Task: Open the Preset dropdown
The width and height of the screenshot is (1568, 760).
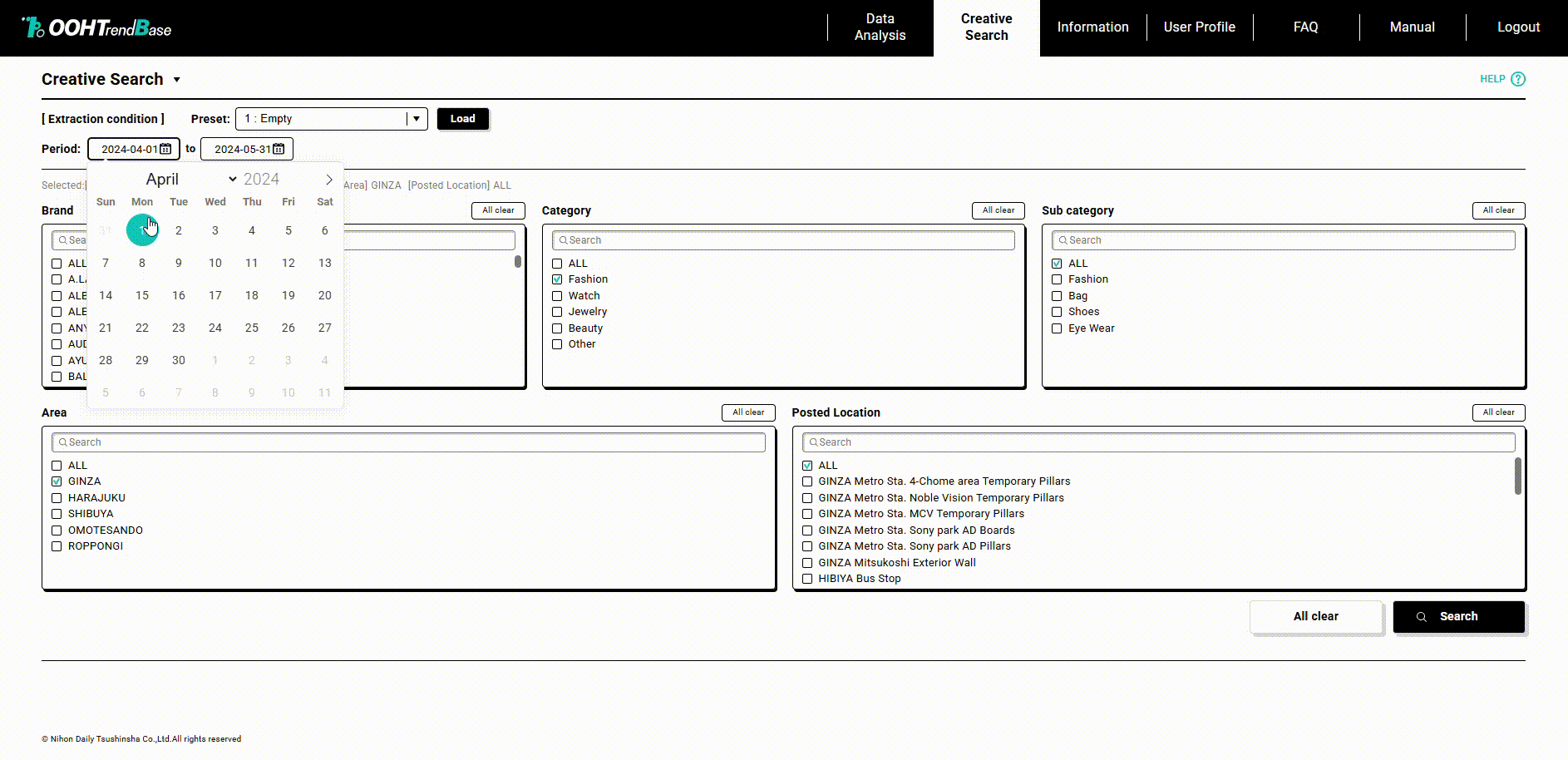Action: 417,119
